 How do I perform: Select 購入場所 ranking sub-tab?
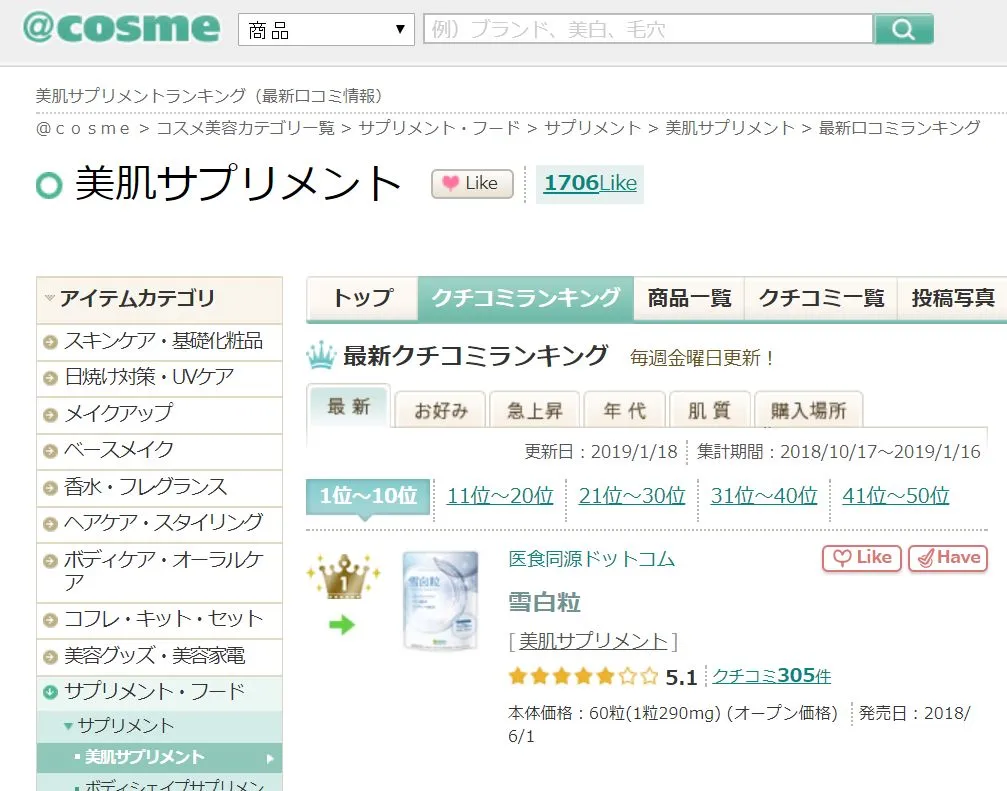point(809,410)
